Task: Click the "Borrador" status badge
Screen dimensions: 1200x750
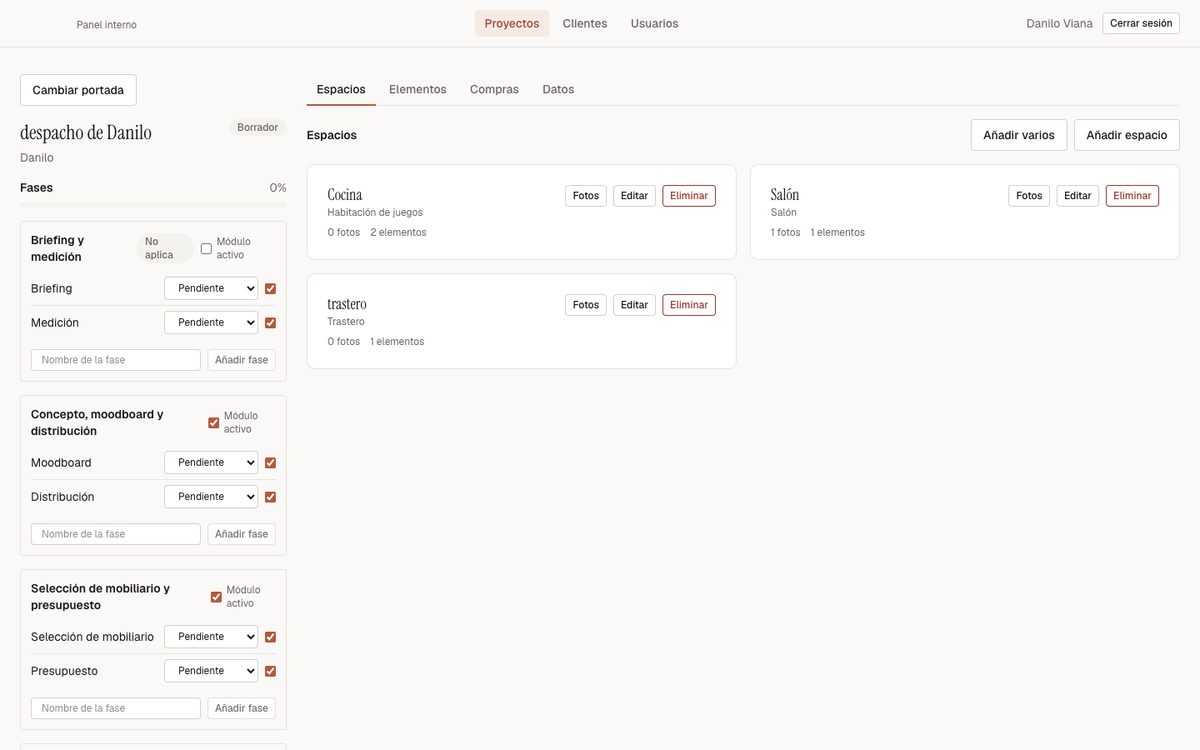Action: click(258, 128)
